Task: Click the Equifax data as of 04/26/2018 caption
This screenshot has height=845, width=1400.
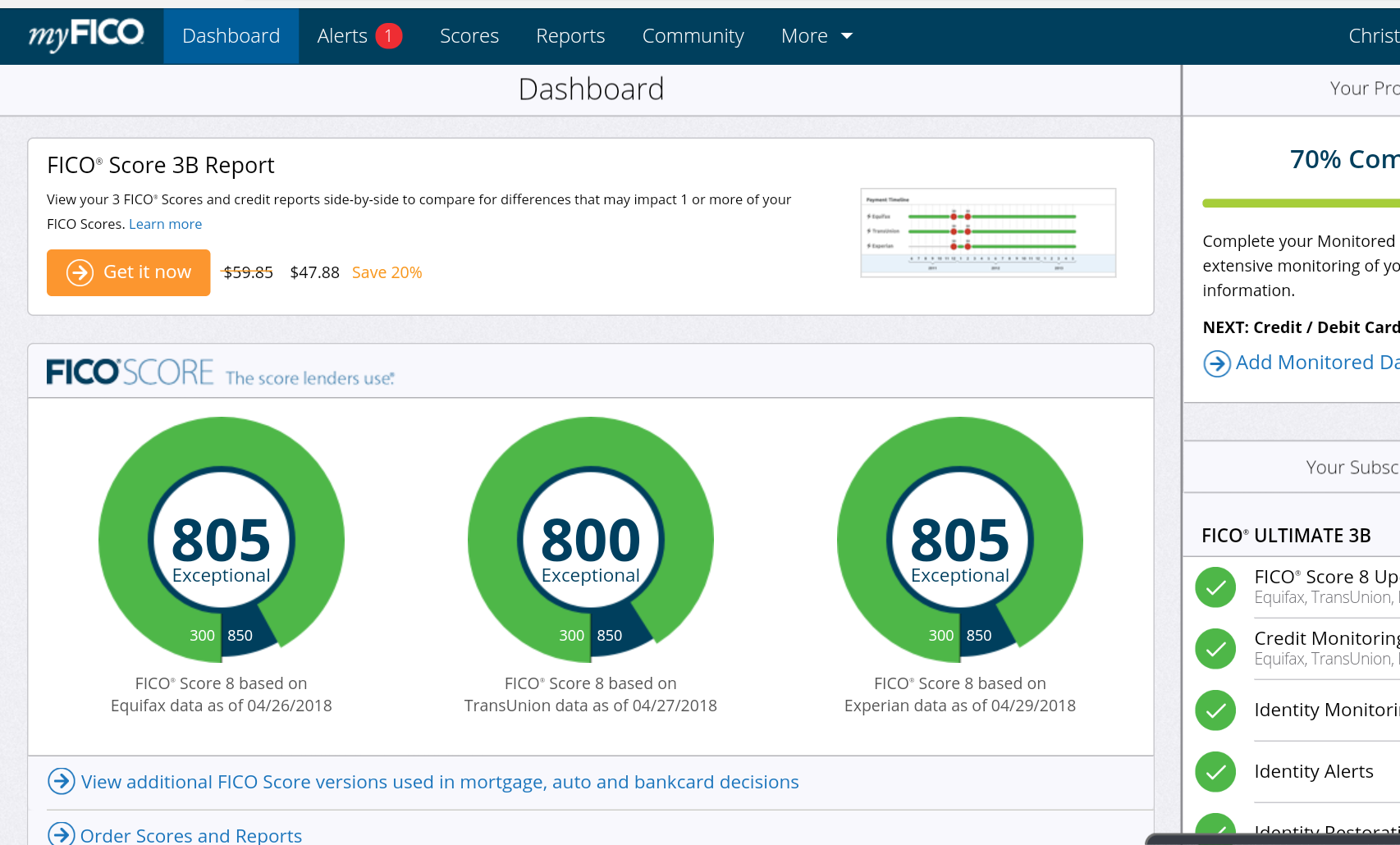Action: tap(222, 706)
